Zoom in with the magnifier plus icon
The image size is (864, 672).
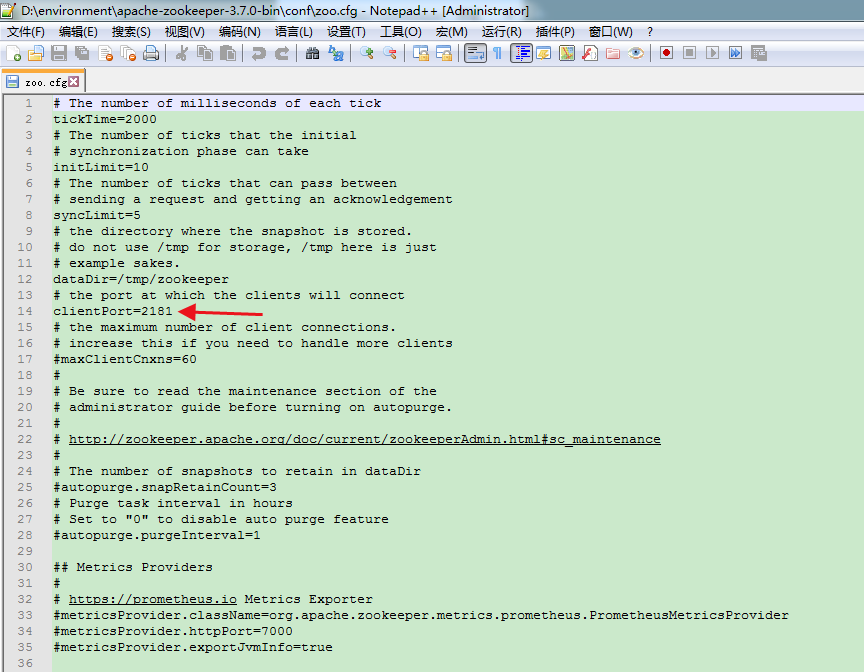366,53
